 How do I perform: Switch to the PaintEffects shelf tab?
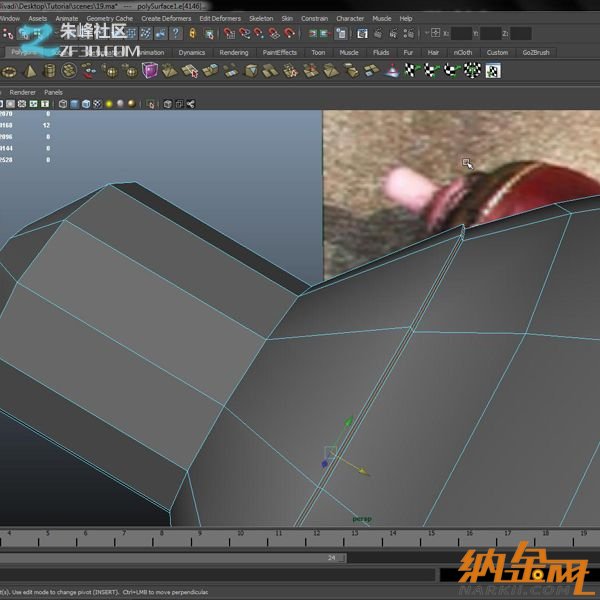point(280,52)
